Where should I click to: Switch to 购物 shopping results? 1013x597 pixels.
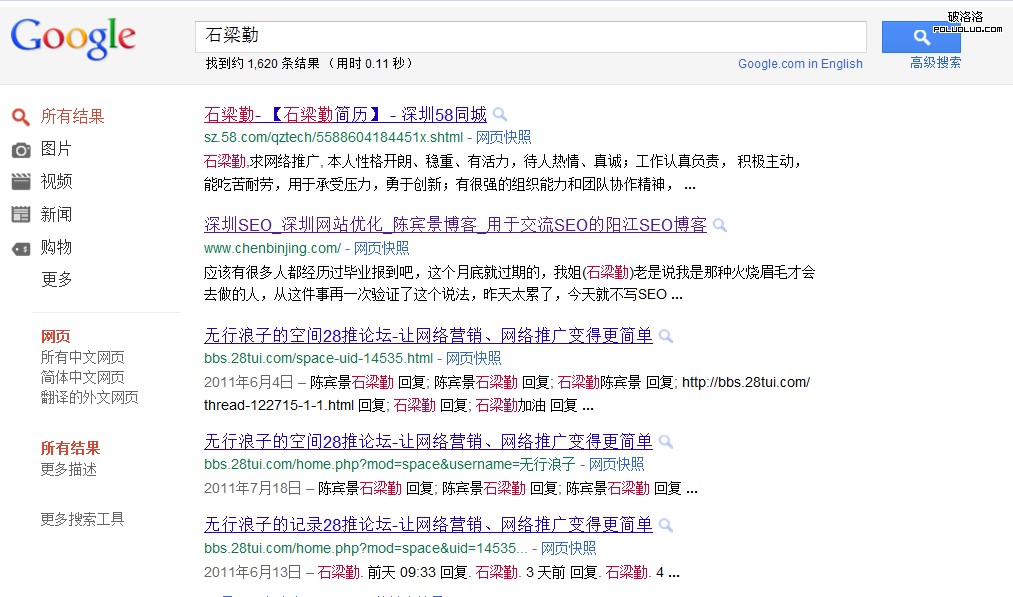click(56, 247)
